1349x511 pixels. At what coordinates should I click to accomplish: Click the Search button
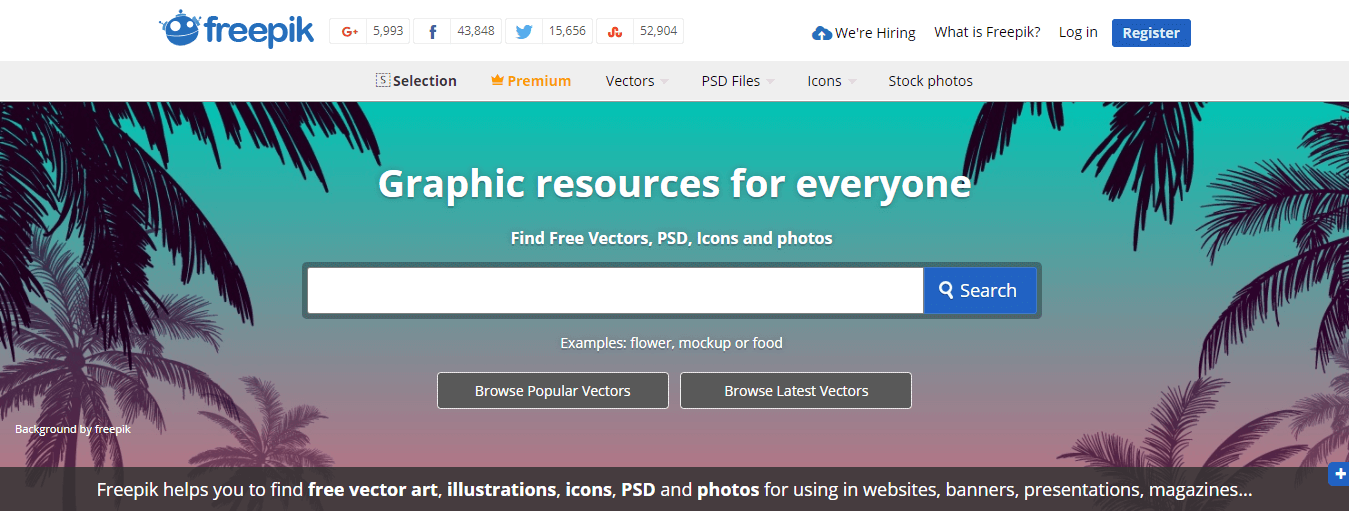[980, 290]
